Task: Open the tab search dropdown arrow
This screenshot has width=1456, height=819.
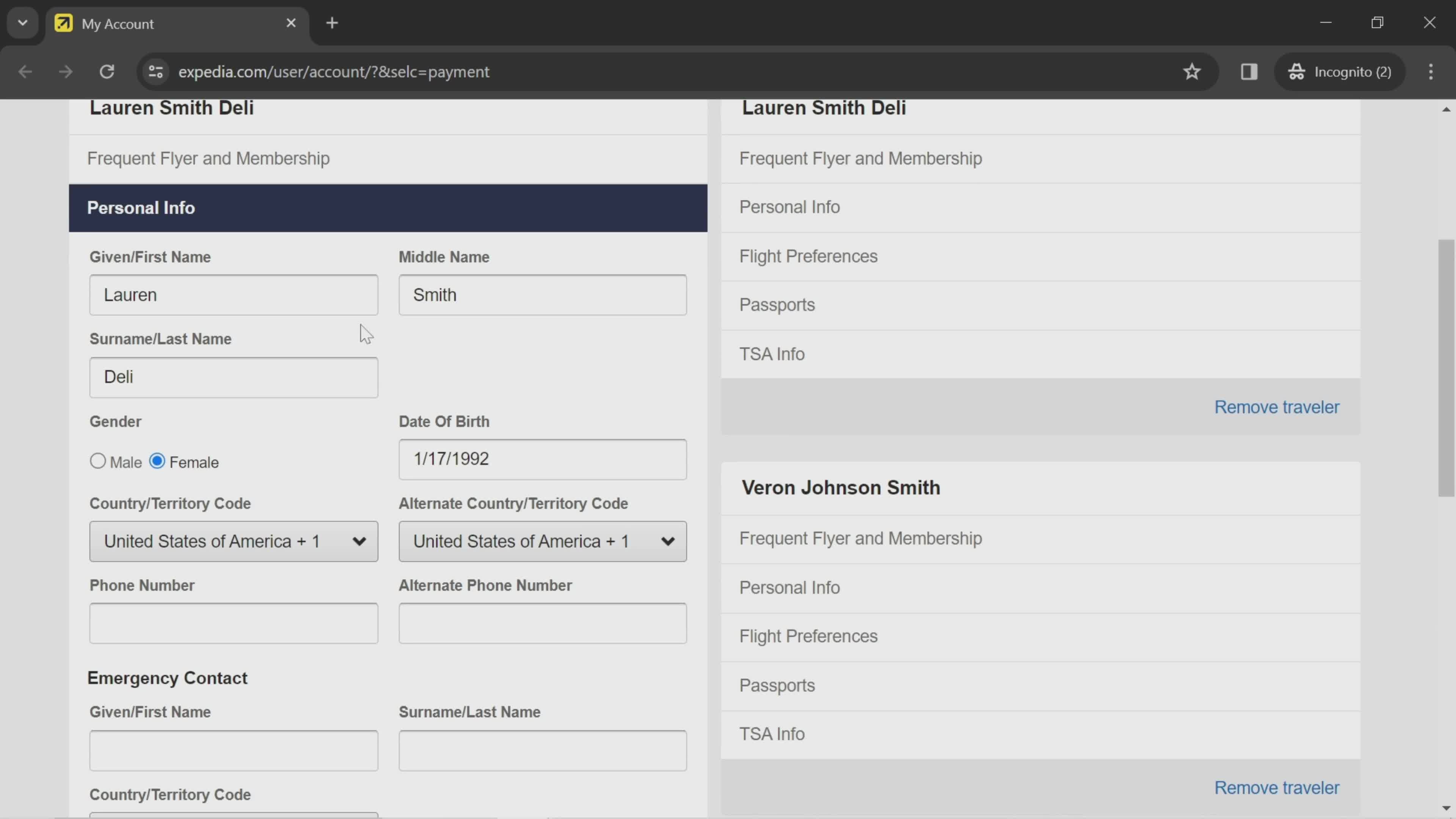Action: click(23, 23)
